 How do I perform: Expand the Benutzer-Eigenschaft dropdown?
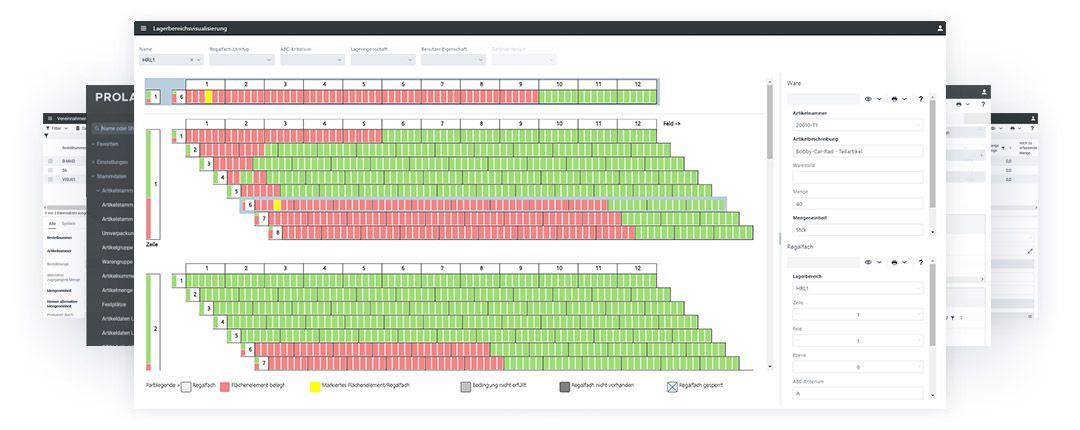(x=453, y=60)
